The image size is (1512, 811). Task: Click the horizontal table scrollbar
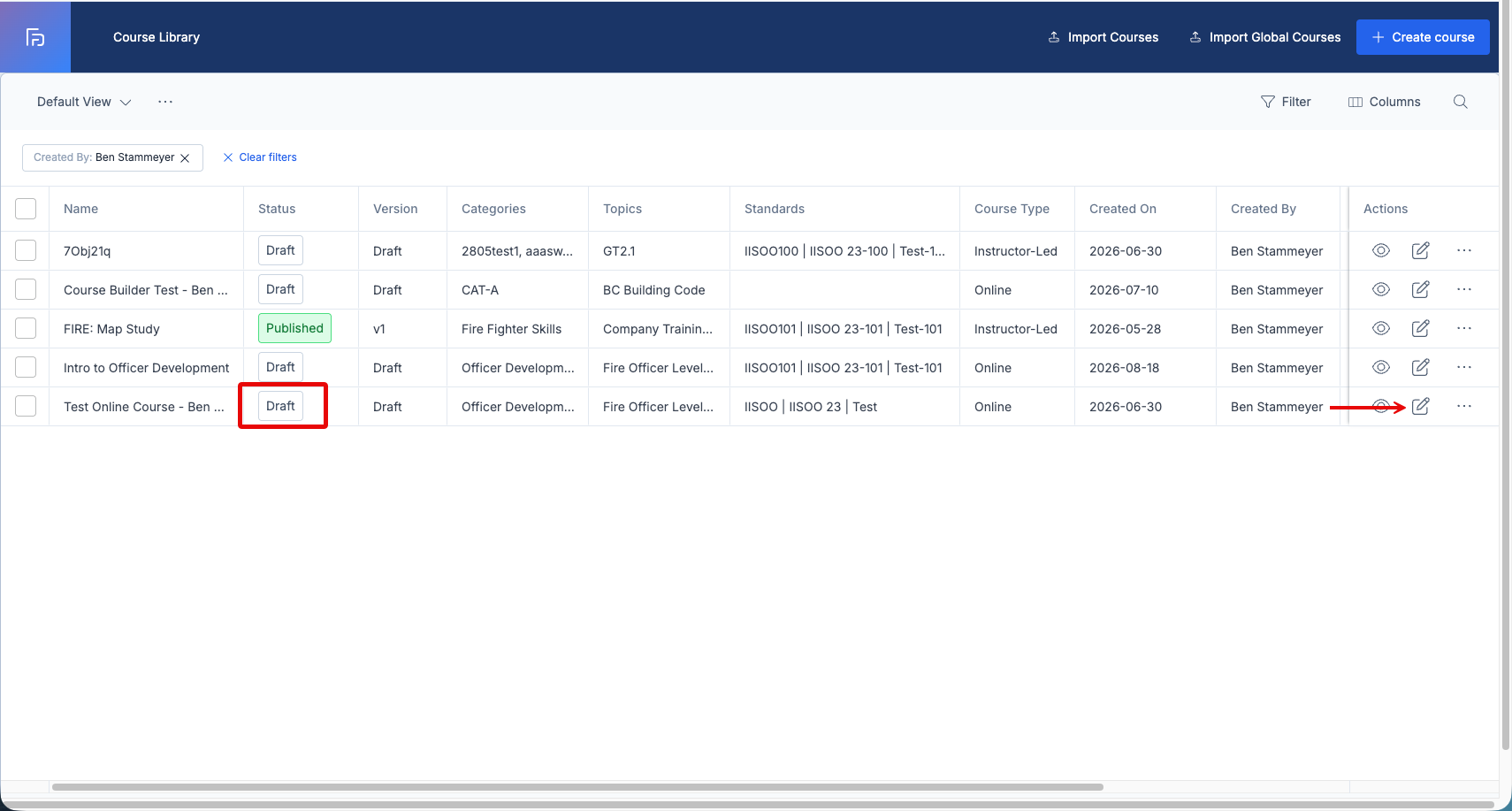pyautogui.click(x=577, y=786)
